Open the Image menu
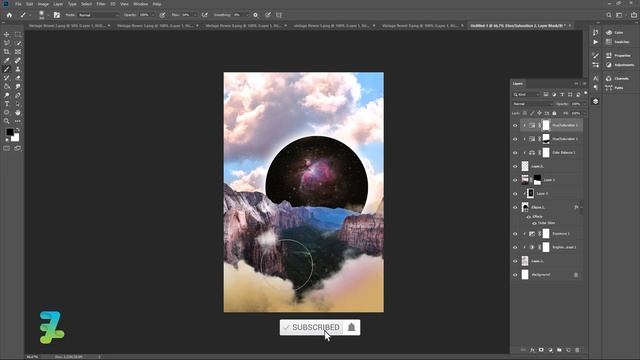 click(x=43, y=4)
